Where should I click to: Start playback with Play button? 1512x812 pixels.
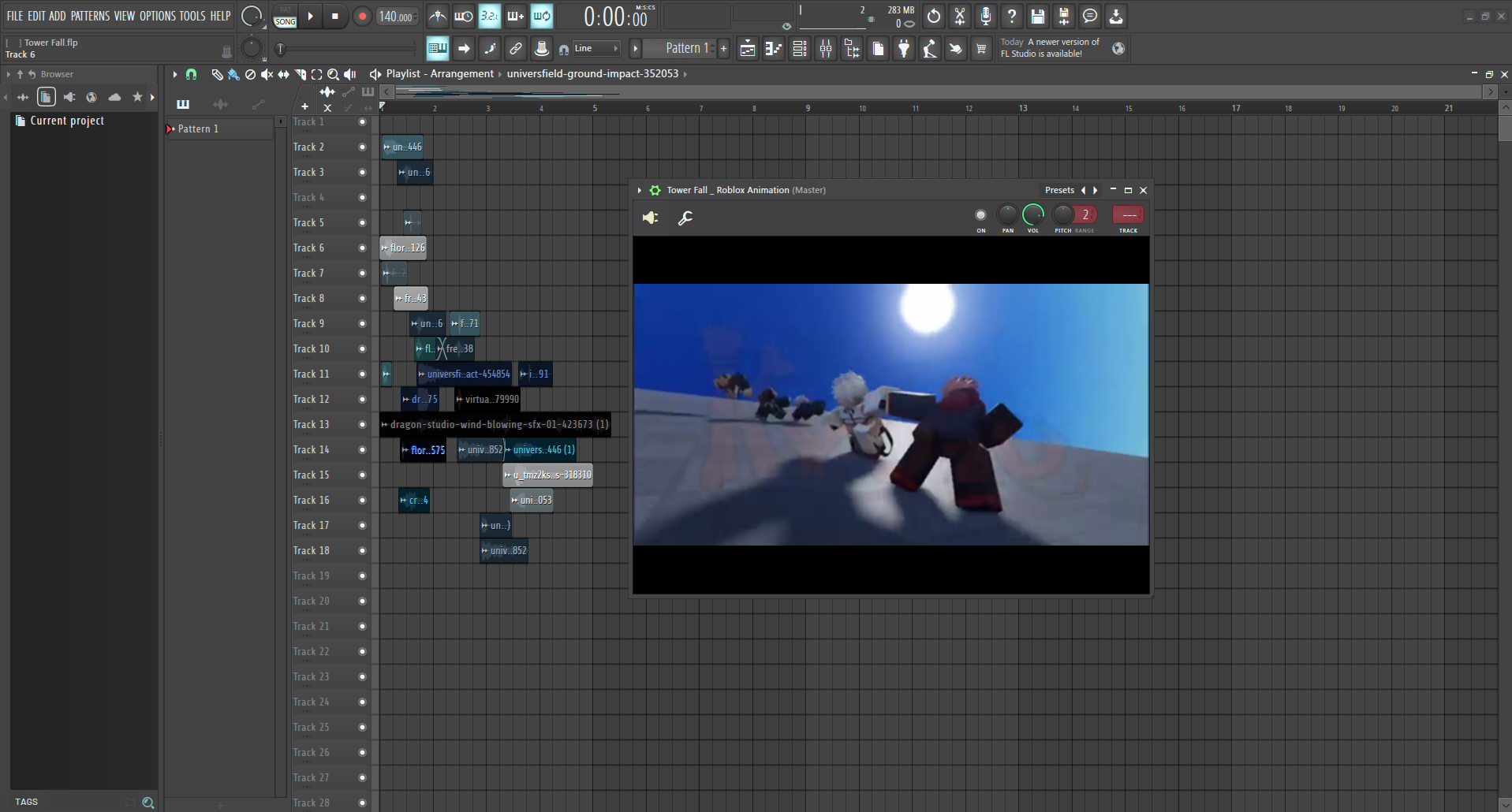click(x=311, y=17)
